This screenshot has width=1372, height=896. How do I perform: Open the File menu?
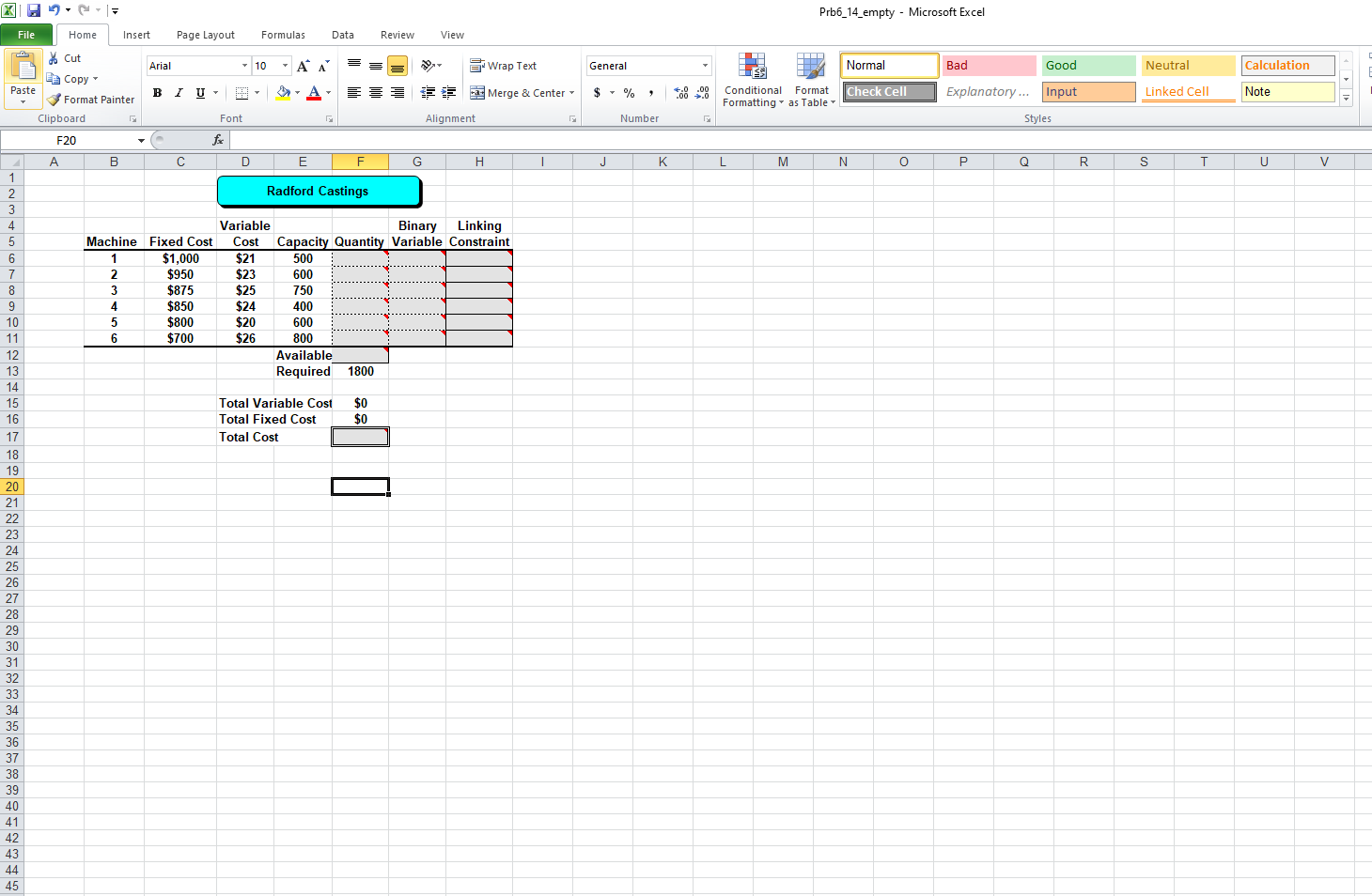pyautogui.click(x=26, y=34)
